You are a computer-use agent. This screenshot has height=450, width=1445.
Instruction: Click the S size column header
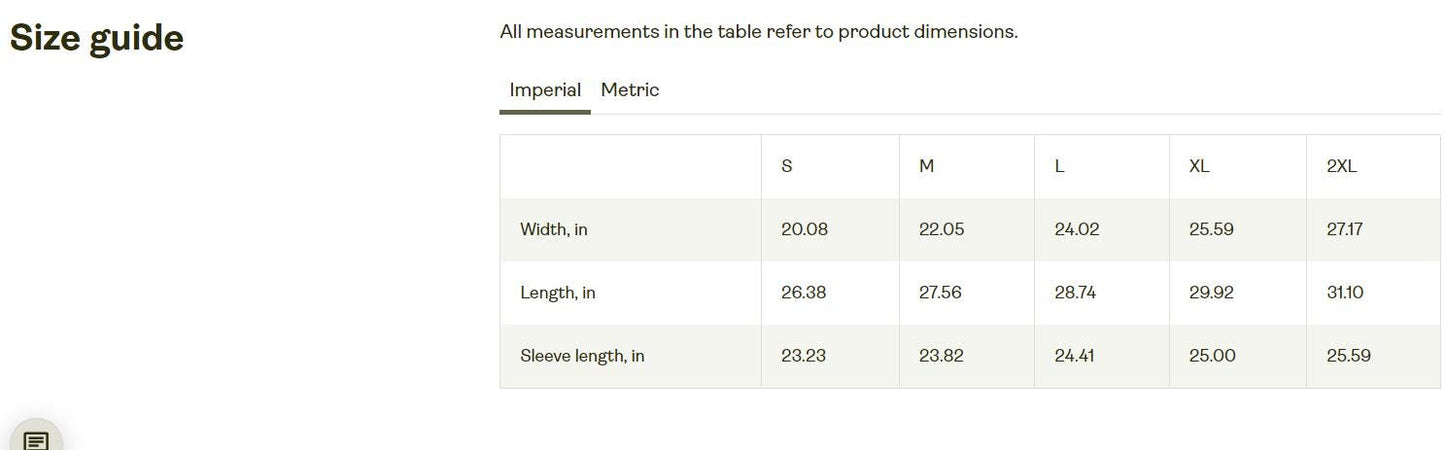point(787,167)
